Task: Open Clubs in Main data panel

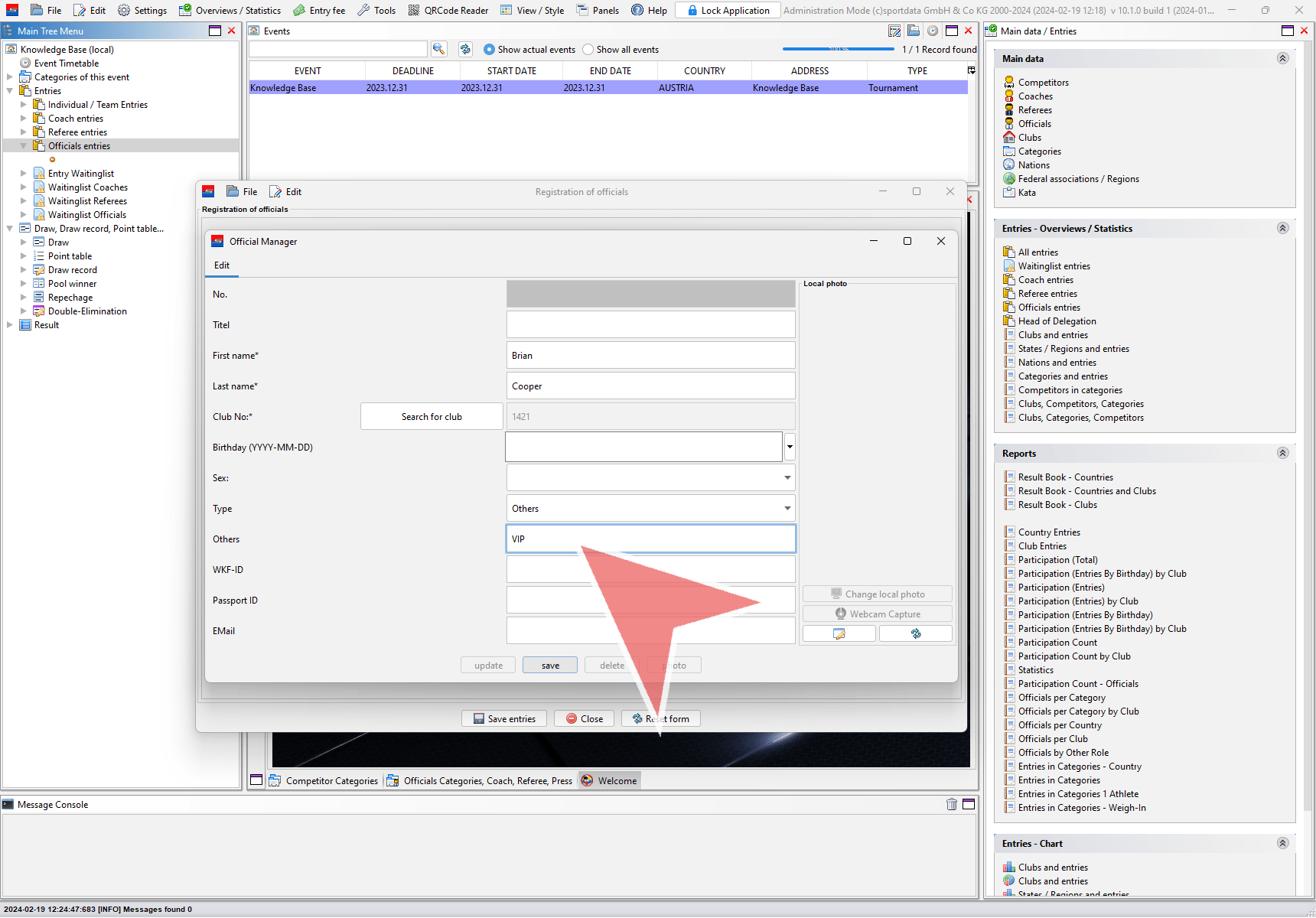Action: (x=1029, y=138)
